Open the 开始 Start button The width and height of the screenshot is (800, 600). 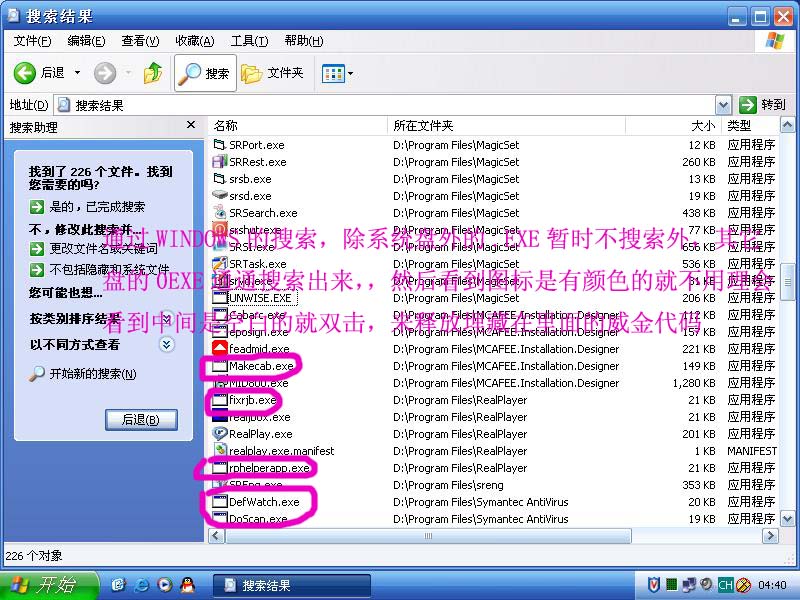click(48, 585)
